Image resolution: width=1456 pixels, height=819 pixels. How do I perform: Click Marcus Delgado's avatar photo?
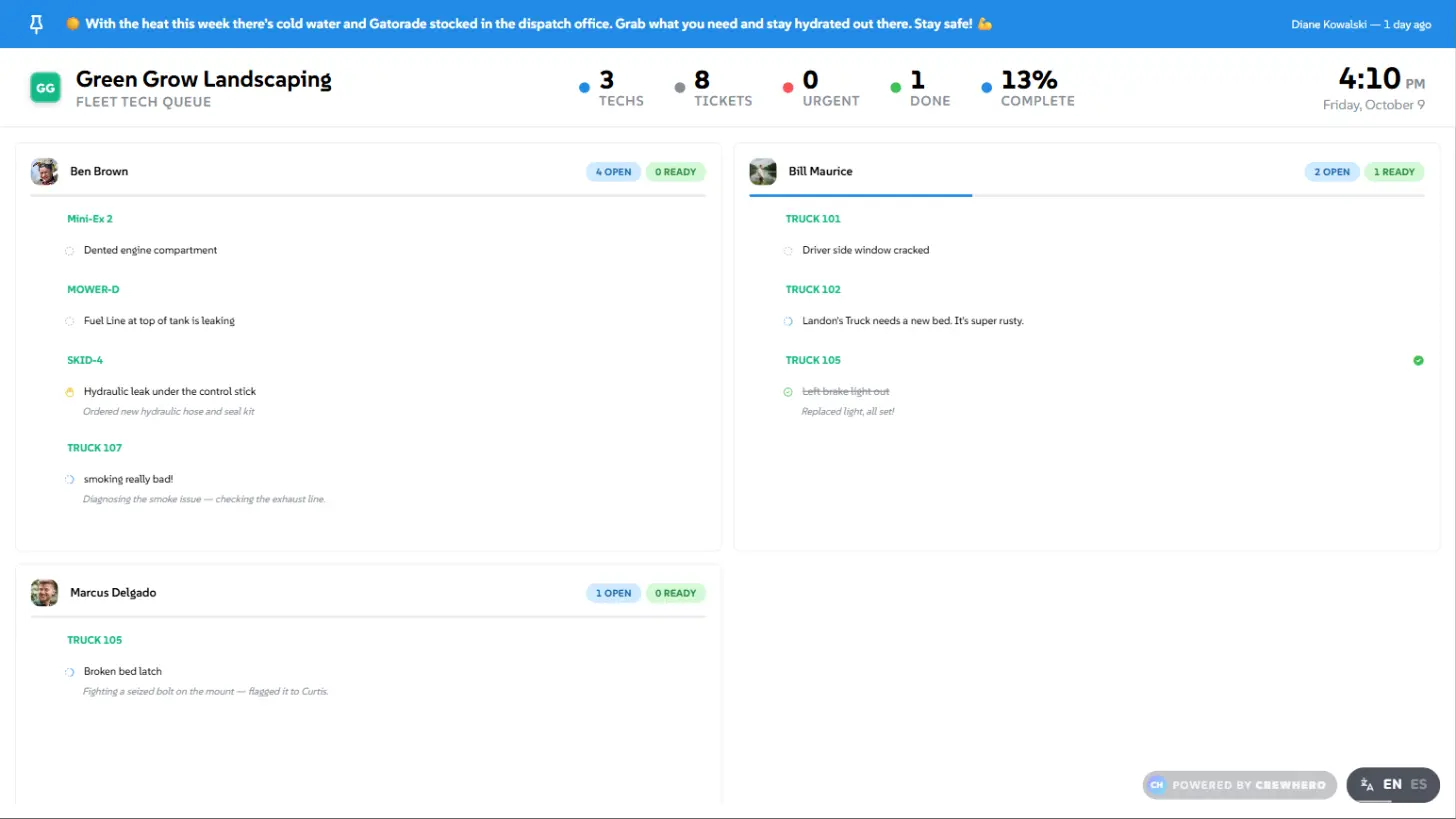[x=44, y=593]
